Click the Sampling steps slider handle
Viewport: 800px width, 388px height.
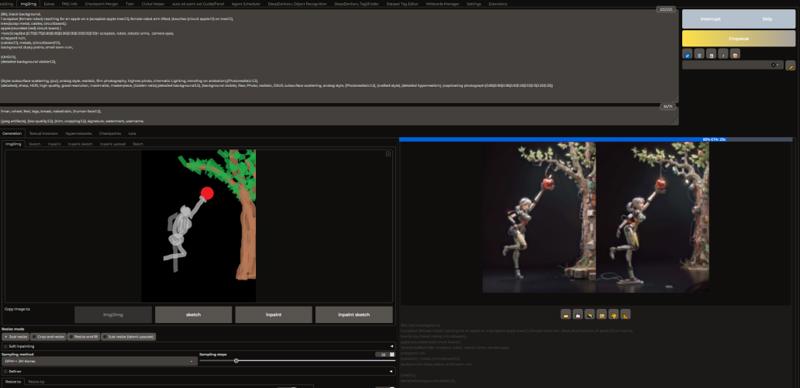tap(236, 361)
